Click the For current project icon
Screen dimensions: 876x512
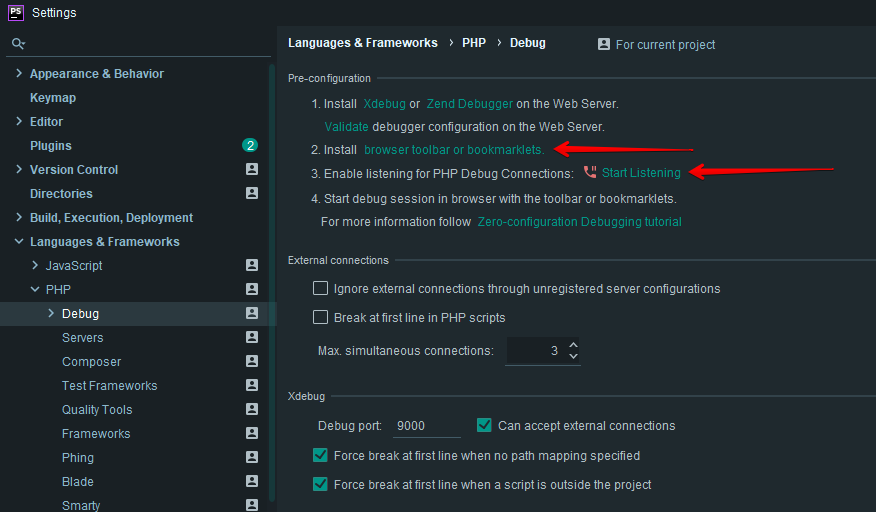pos(604,44)
